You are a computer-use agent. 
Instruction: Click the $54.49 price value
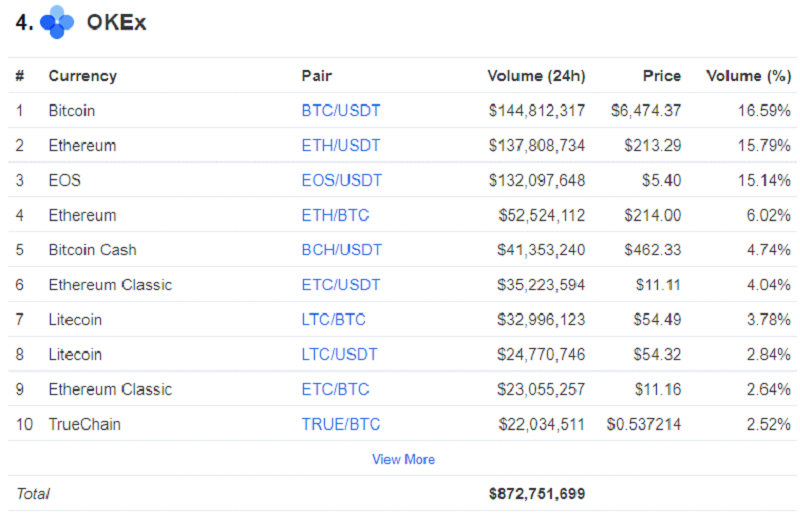click(x=658, y=320)
